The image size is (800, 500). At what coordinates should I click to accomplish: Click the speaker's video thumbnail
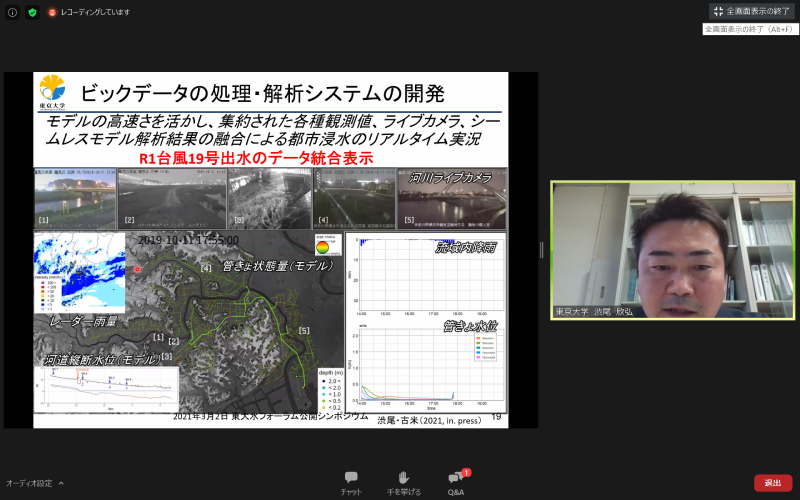point(672,250)
